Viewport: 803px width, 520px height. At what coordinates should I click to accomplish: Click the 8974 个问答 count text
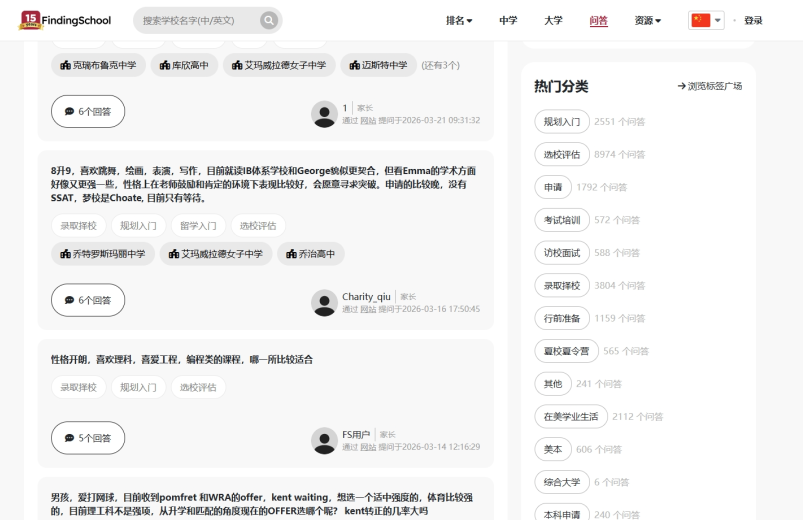pyautogui.click(x=620, y=154)
